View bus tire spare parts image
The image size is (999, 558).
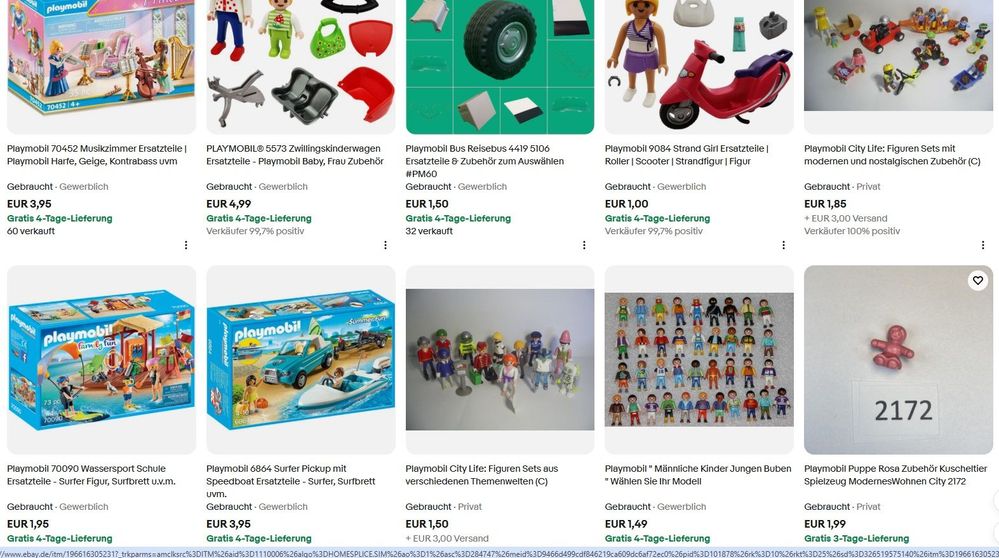[500, 66]
